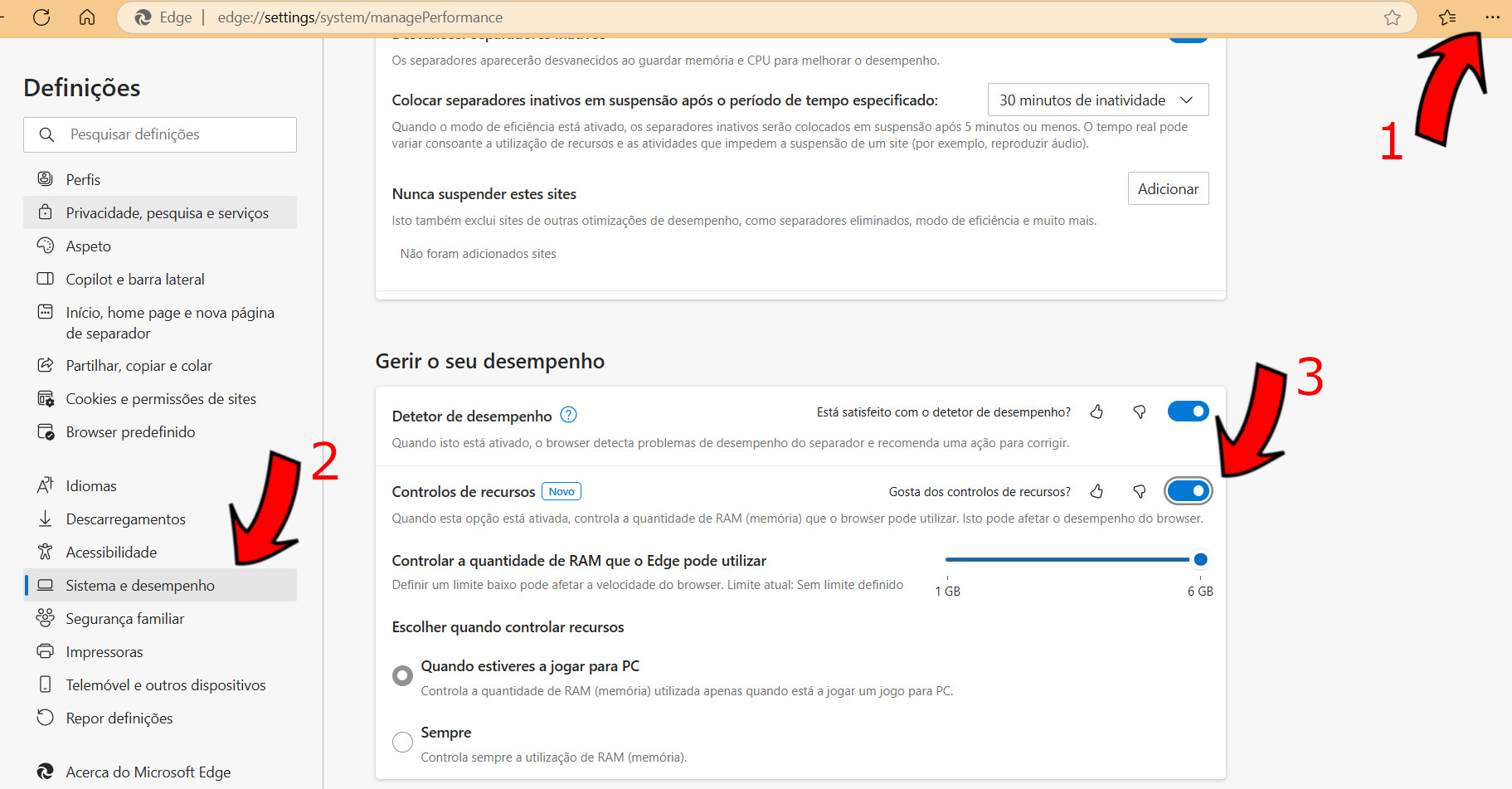
Task: Click the 'Novo' badge by Controlos de recursos
Action: [562, 491]
